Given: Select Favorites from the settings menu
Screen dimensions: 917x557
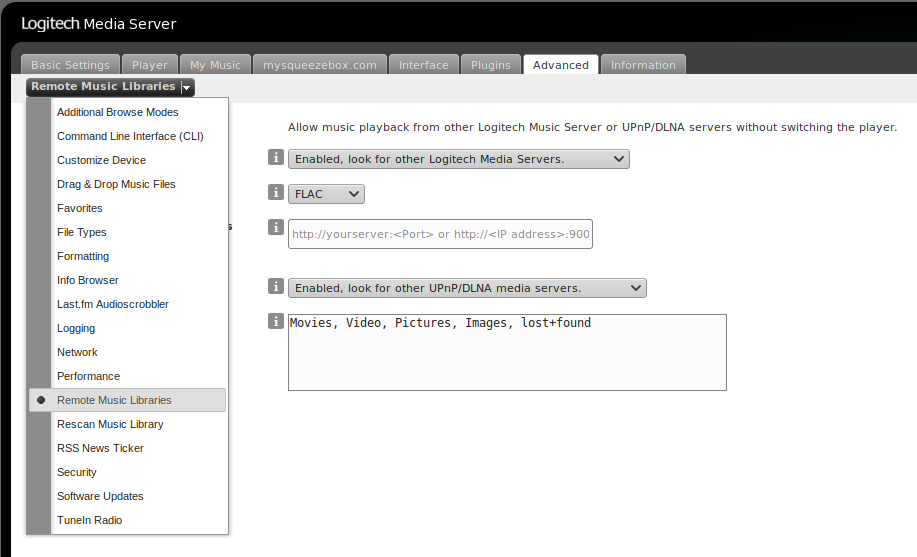Looking at the screenshot, I should pos(127,208).
